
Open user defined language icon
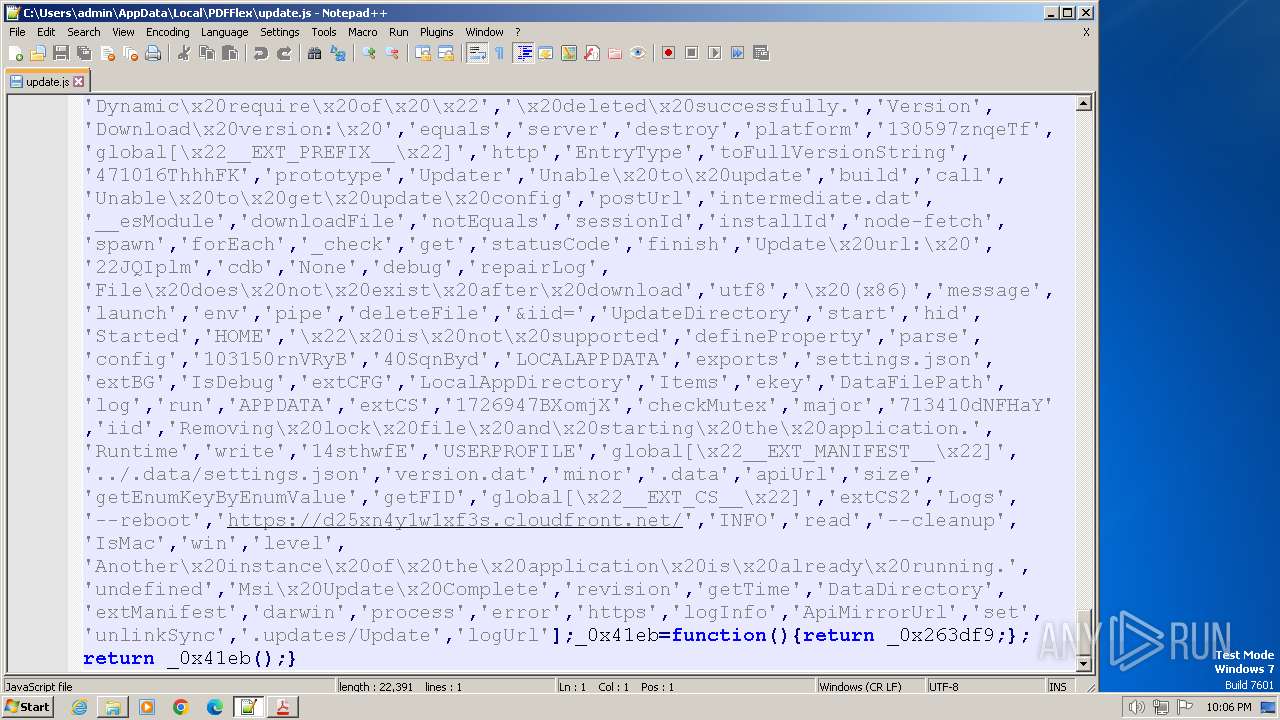(x=546, y=53)
